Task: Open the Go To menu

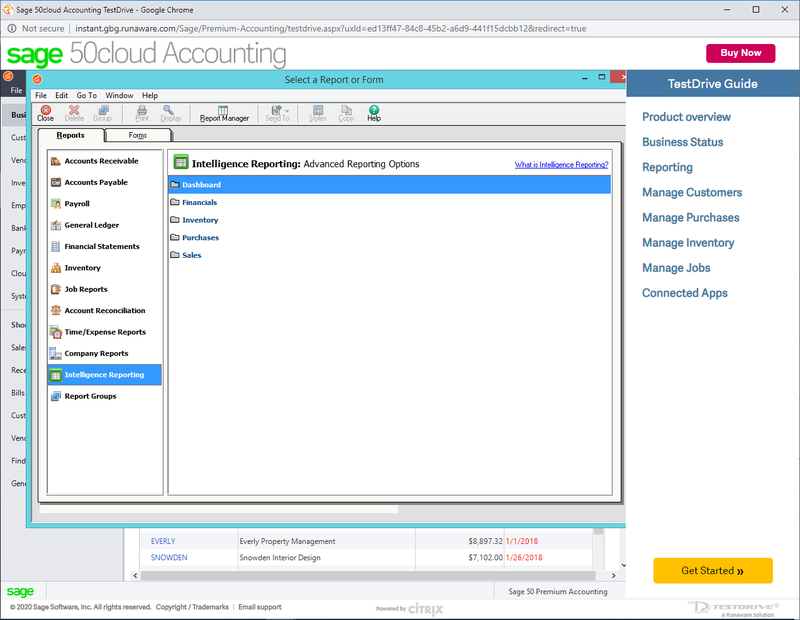Action: [86, 95]
